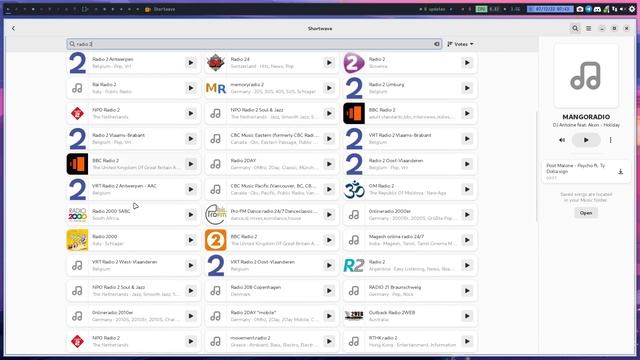Play Rai Radio 2 station

(x=191, y=88)
